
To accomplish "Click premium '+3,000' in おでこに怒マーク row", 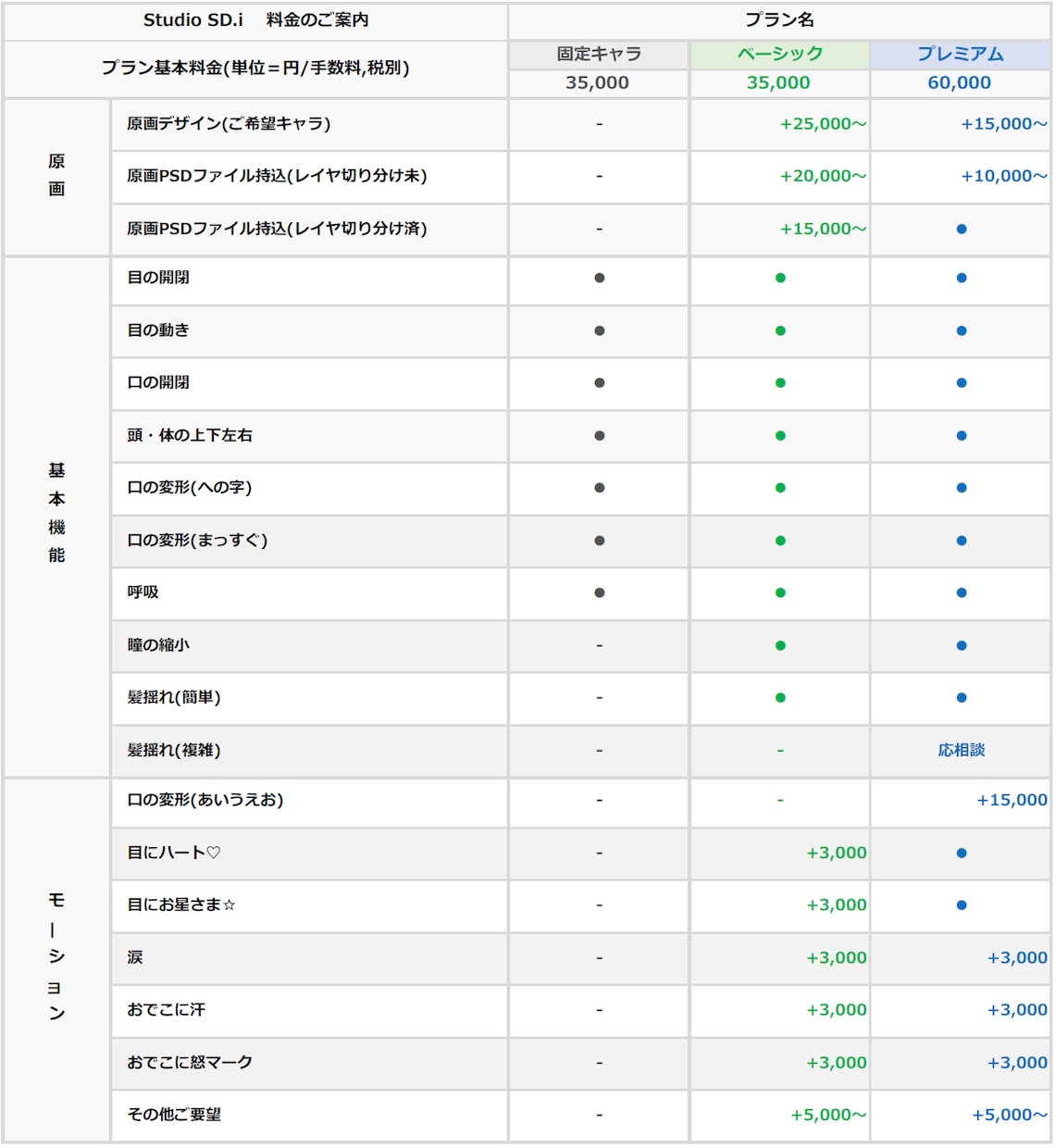I will 1018,1063.
